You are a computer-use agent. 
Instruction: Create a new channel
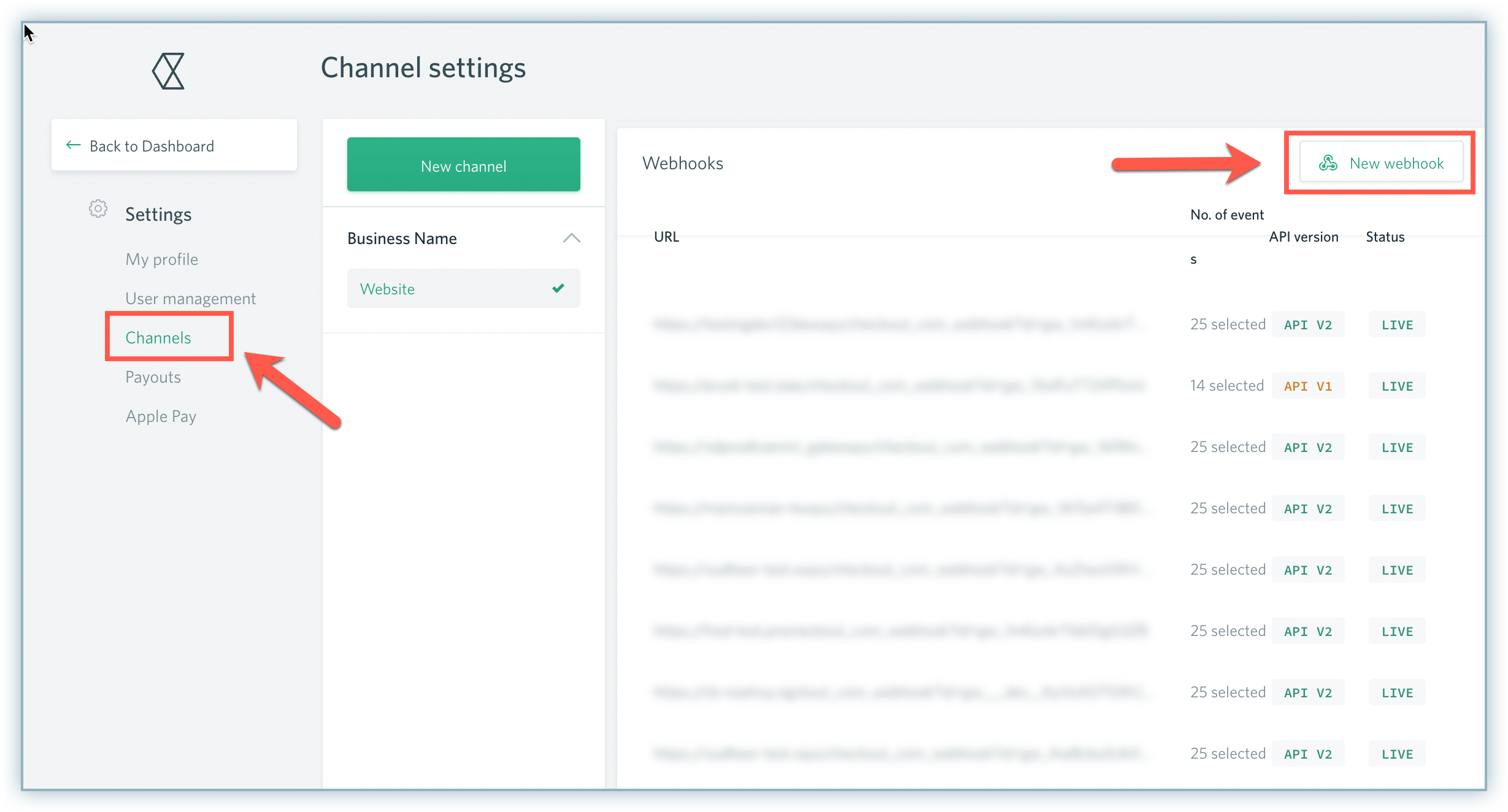463,165
